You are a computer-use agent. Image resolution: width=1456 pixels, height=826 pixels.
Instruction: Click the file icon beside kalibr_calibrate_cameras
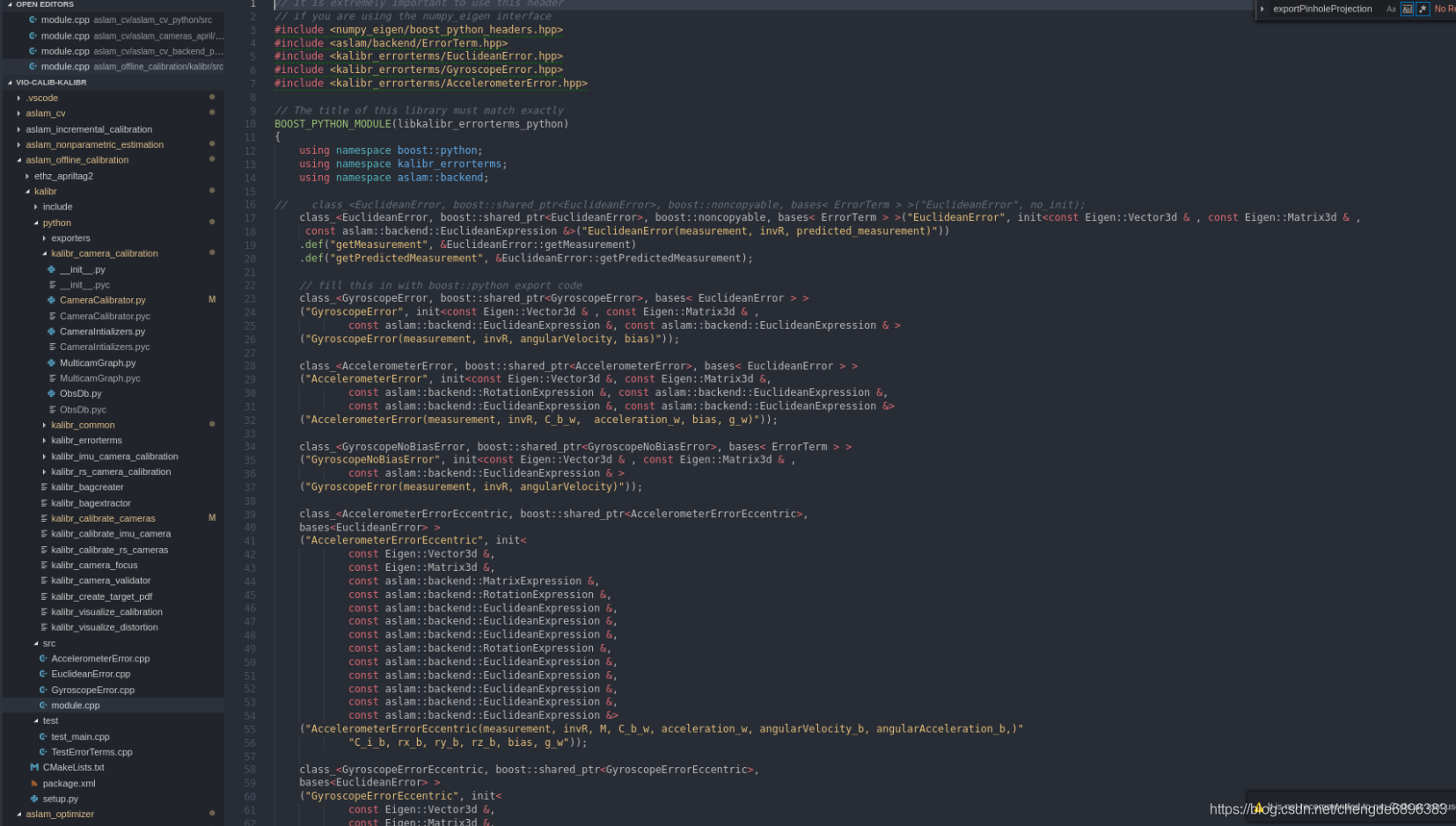coord(43,518)
